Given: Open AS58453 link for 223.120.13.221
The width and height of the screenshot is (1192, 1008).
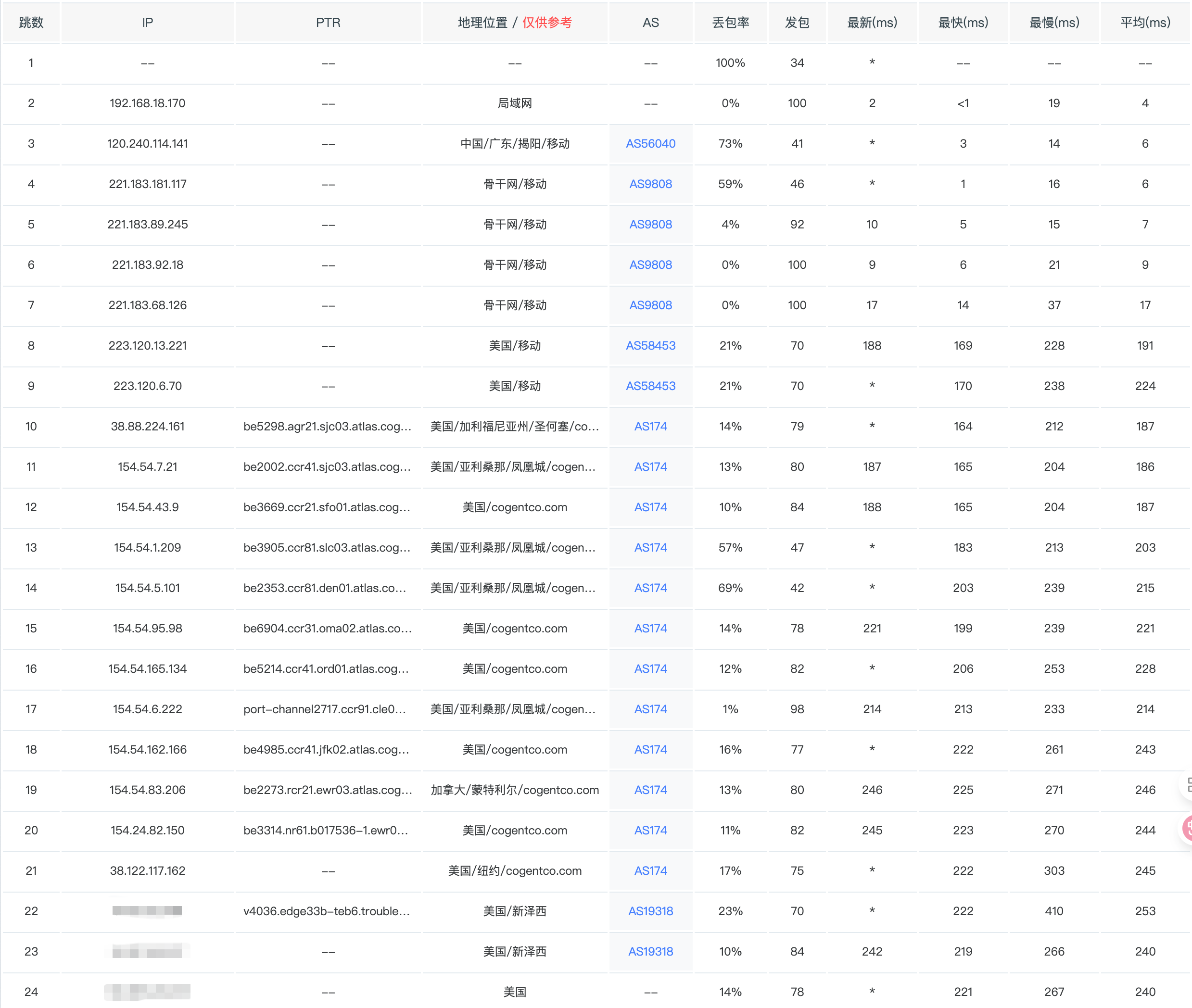Looking at the screenshot, I should 650,346.
